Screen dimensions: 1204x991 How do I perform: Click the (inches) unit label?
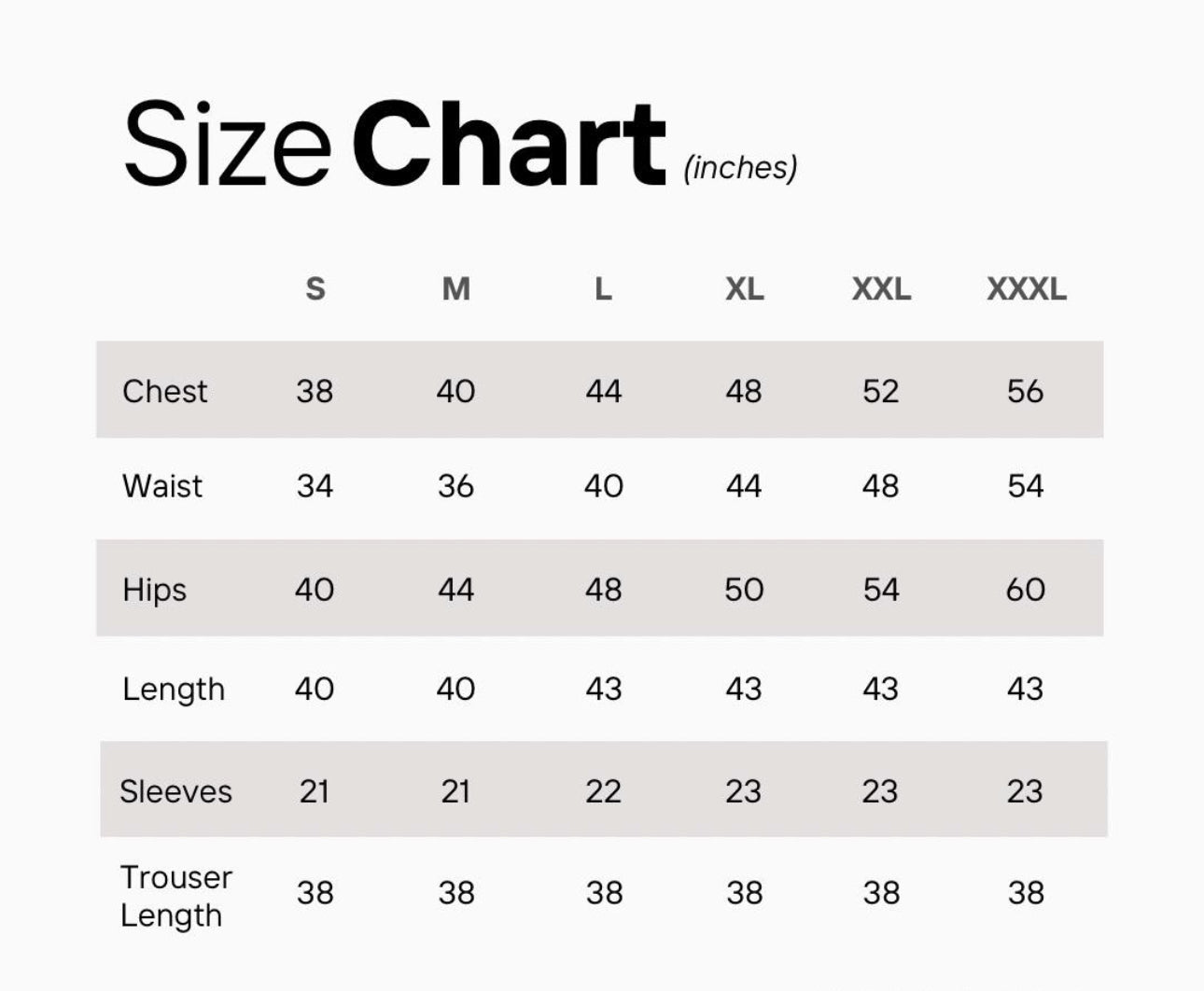click(x=740, y=168)
